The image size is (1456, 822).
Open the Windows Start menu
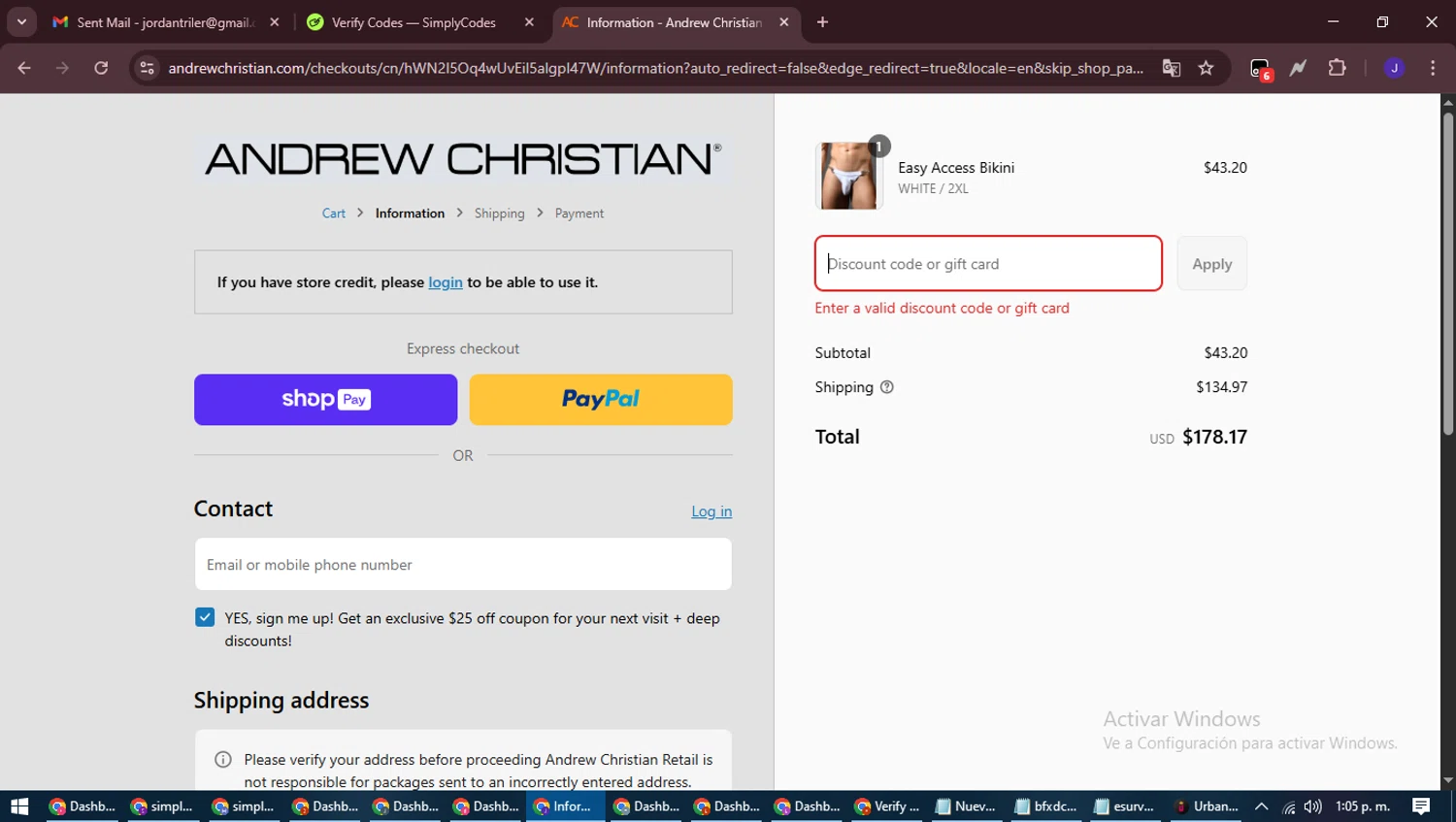tap(19, 806)
